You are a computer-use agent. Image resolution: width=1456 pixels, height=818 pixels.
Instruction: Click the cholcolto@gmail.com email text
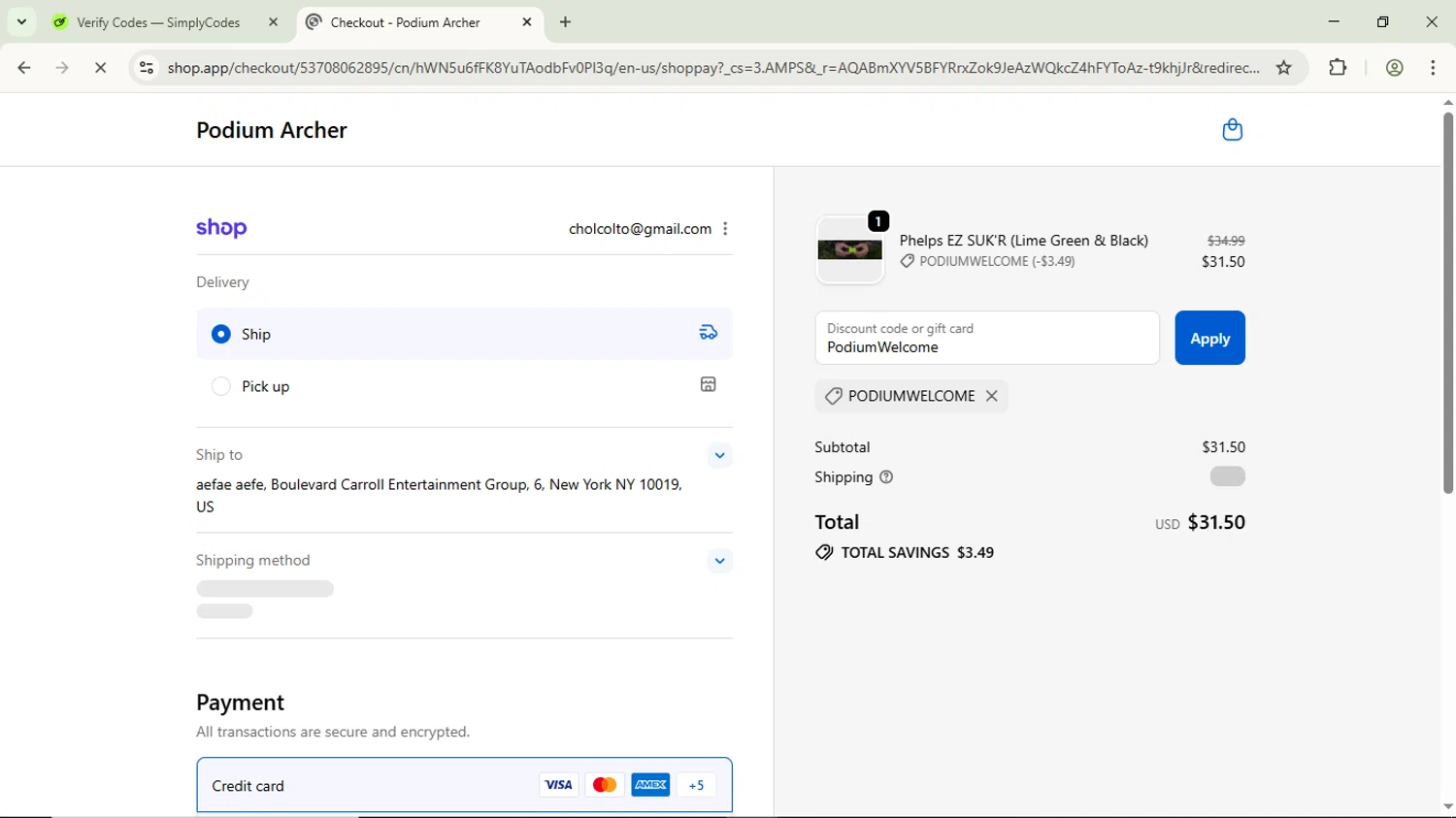click(x=640, y=229)
